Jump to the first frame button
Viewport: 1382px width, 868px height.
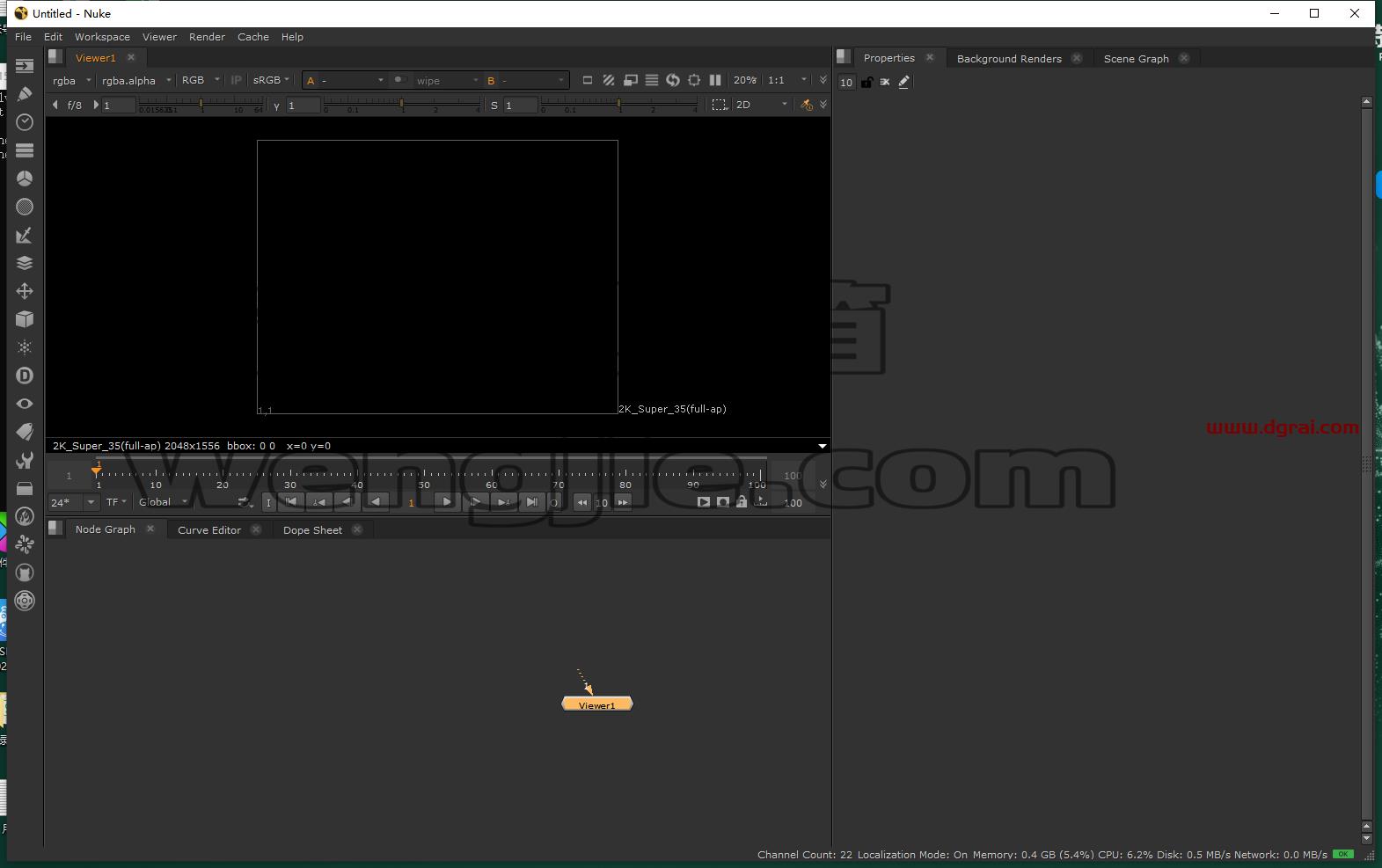(291, 502)
